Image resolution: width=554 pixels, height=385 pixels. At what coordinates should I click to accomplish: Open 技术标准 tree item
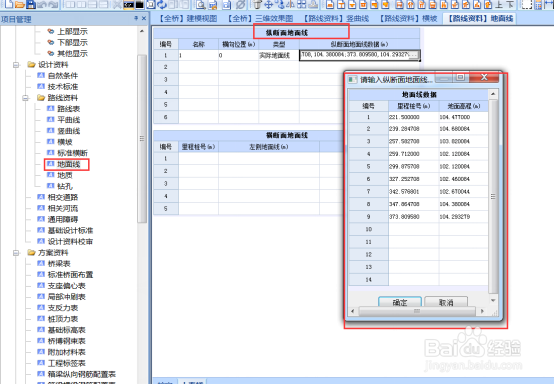[x=58, y=87]
